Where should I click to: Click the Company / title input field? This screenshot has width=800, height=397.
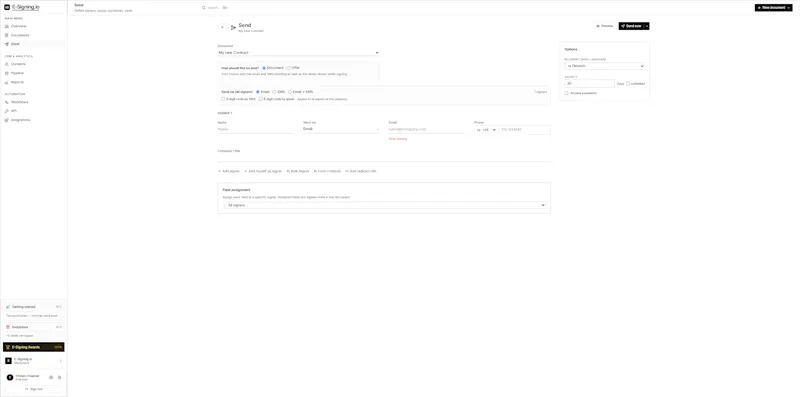[x=384, y=158]
